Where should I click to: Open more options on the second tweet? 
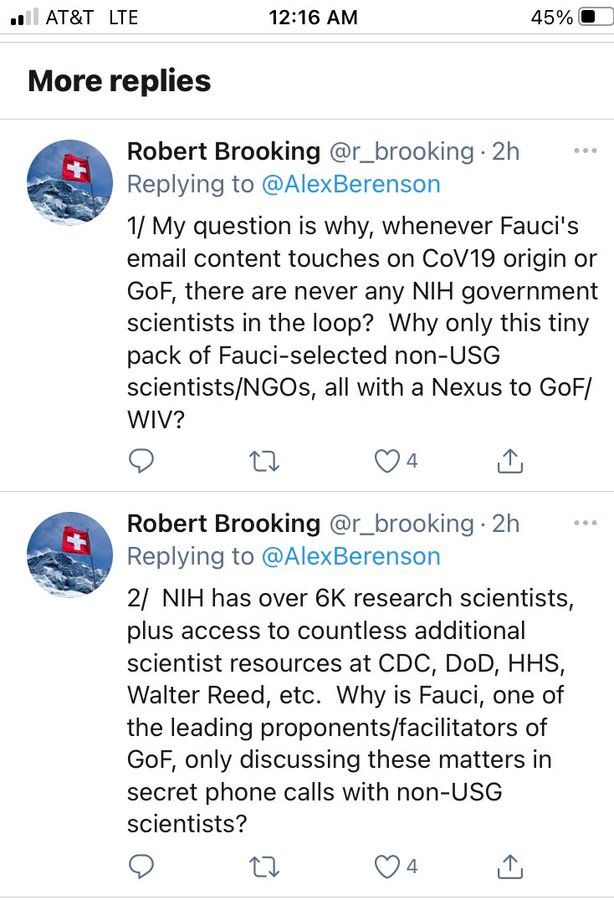(x=583, y=523)
